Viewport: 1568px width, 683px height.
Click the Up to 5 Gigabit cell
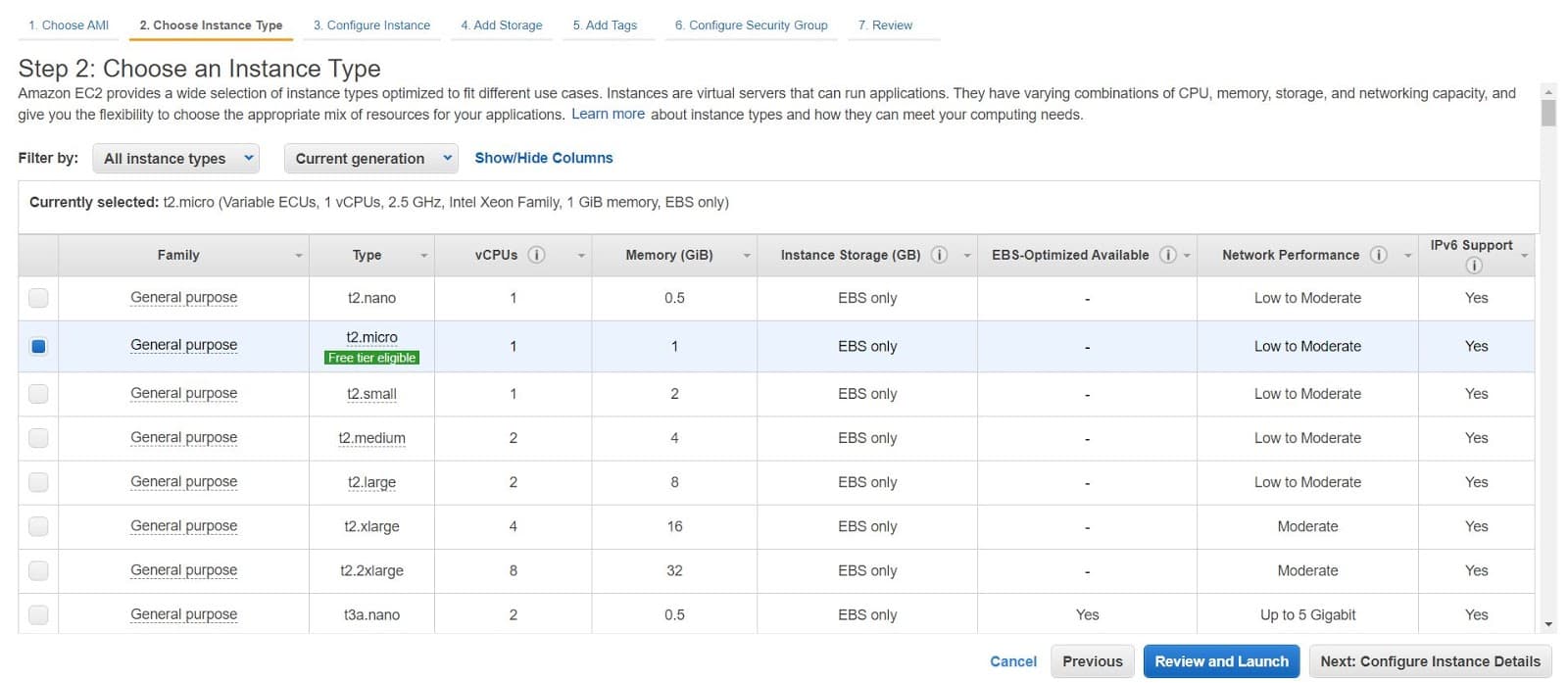point(1307,614)
